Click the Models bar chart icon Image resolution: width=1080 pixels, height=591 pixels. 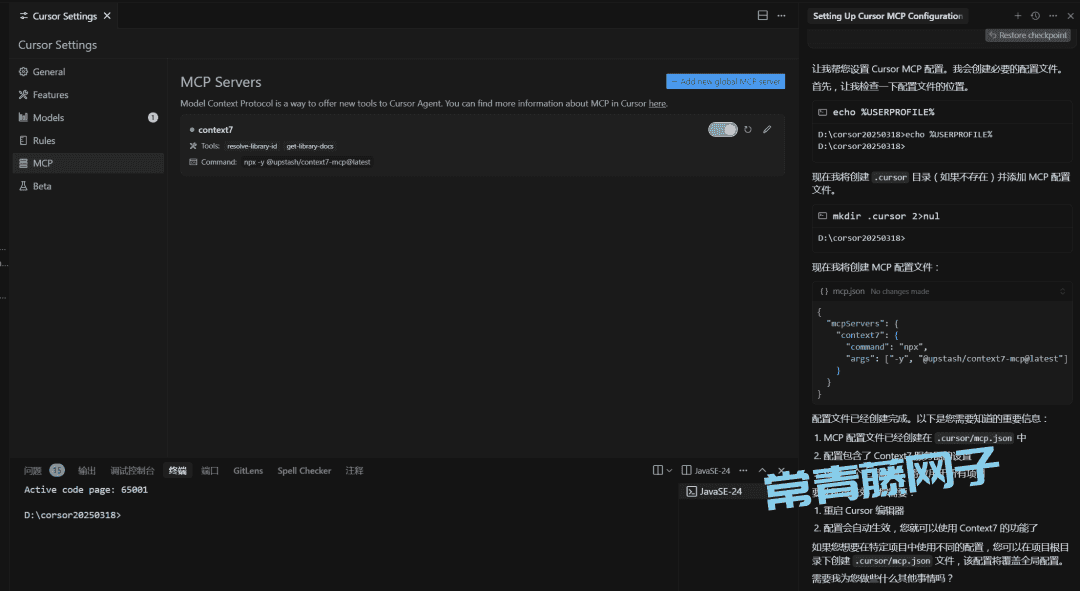point(23,117)
